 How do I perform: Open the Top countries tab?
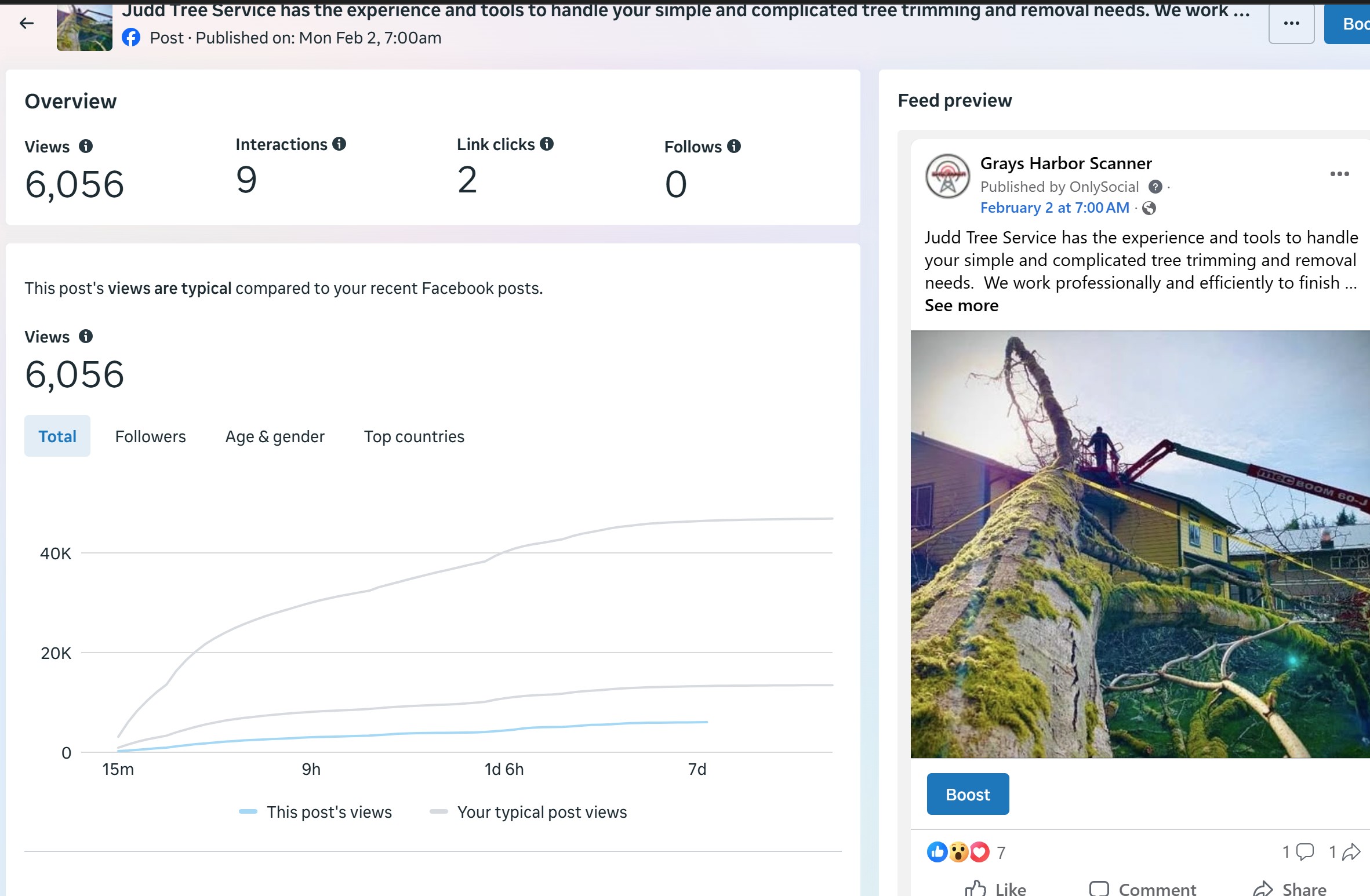pos(414,436)
